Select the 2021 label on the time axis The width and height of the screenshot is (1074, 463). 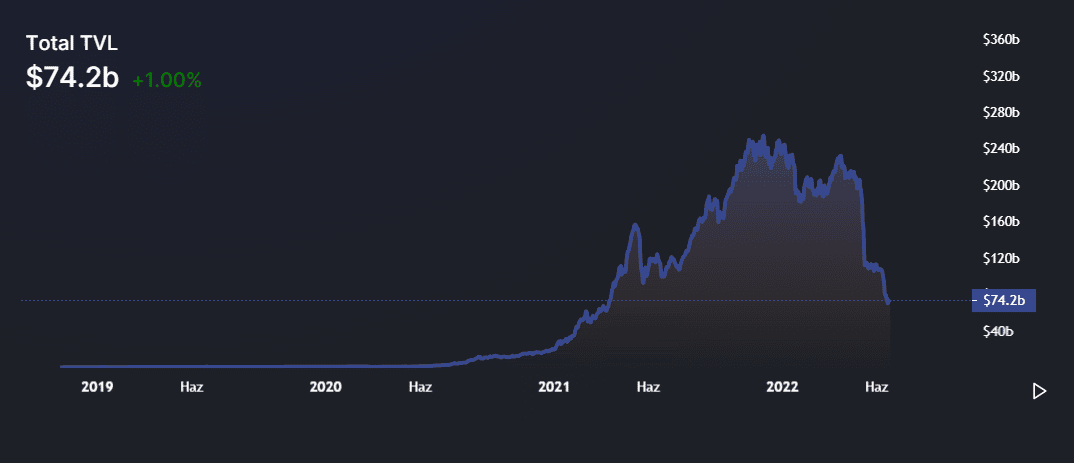point(554,386)
